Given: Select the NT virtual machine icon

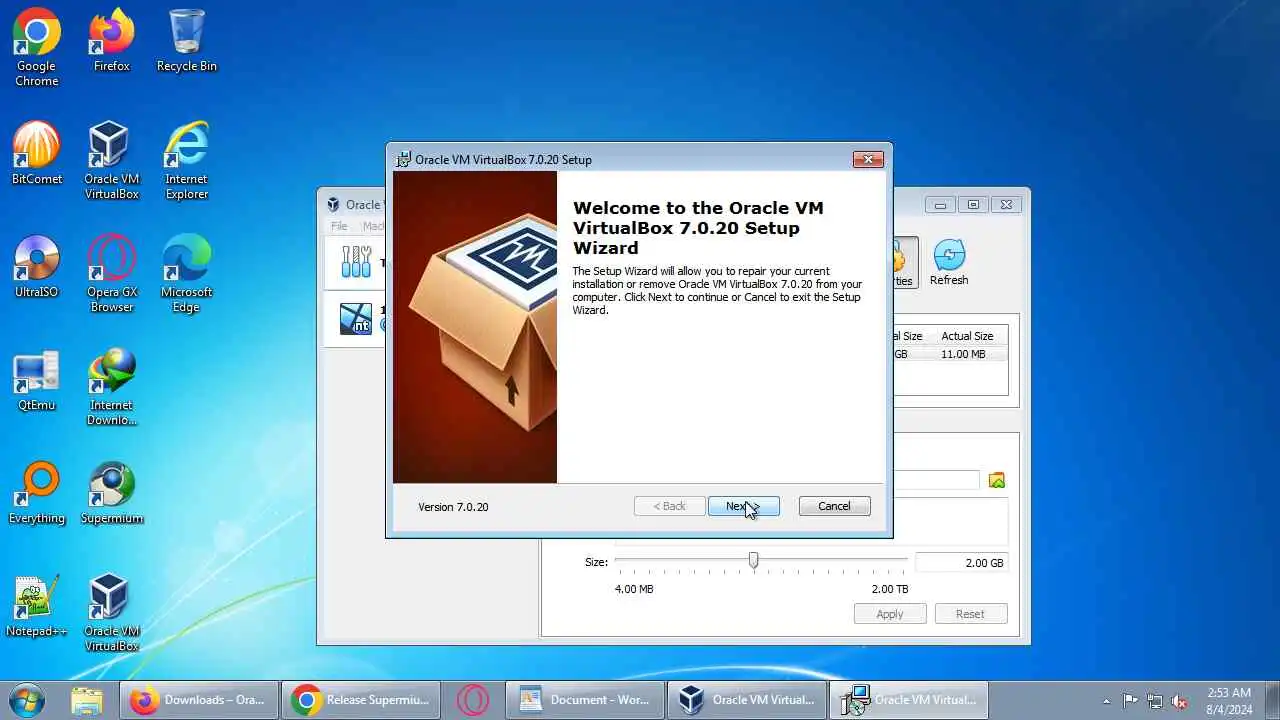Looking at the screenshot, I should point(356,319).
